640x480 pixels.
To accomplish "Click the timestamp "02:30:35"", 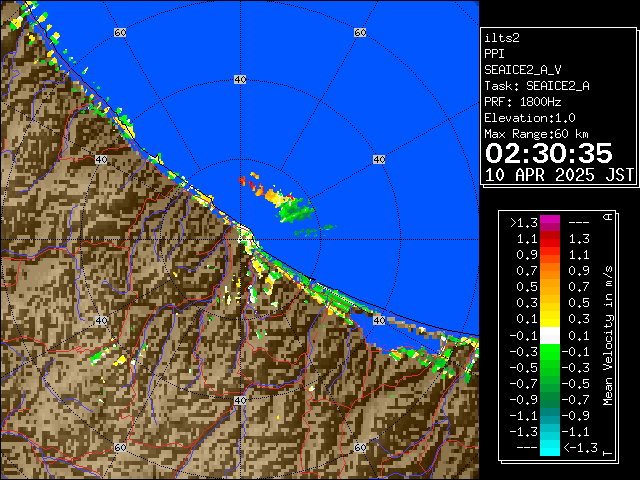I will [549, 153].
